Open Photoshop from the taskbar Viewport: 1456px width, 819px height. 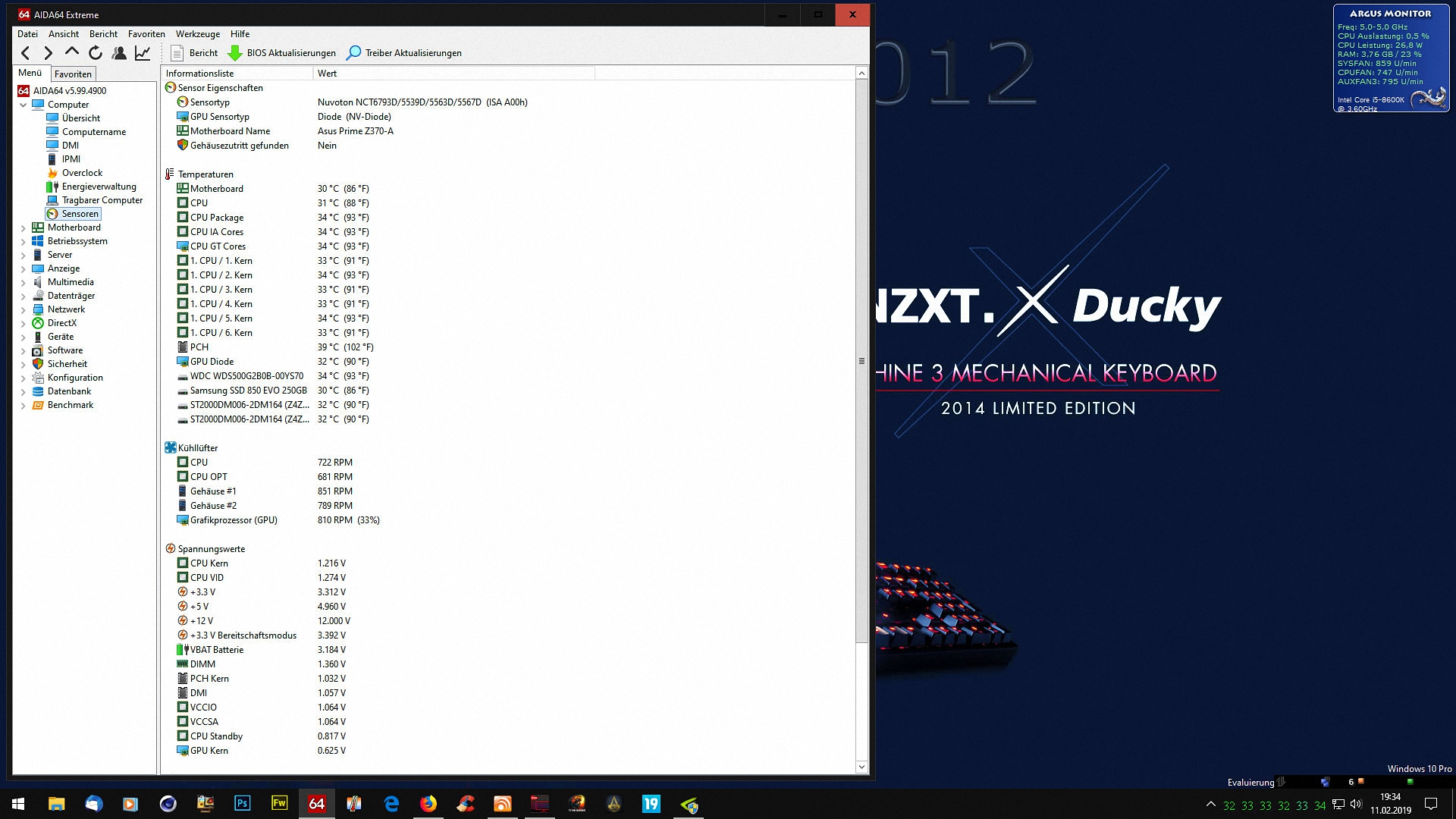pos(242,804)
